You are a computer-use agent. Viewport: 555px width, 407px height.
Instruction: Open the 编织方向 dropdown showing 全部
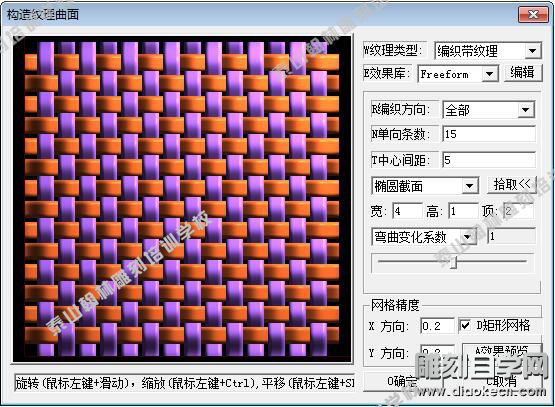(525, 110)
